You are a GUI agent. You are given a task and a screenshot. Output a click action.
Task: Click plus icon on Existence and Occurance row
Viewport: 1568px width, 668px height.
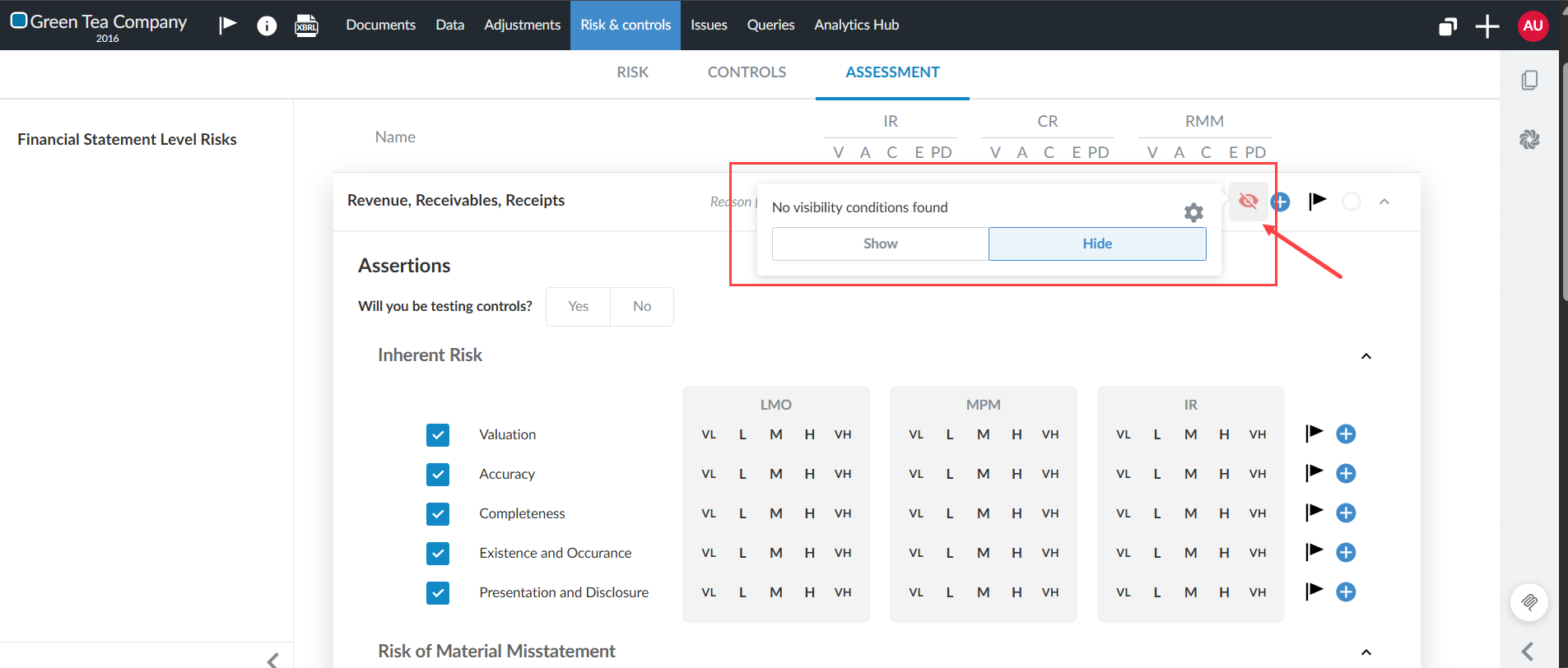tap(1346, 552)
